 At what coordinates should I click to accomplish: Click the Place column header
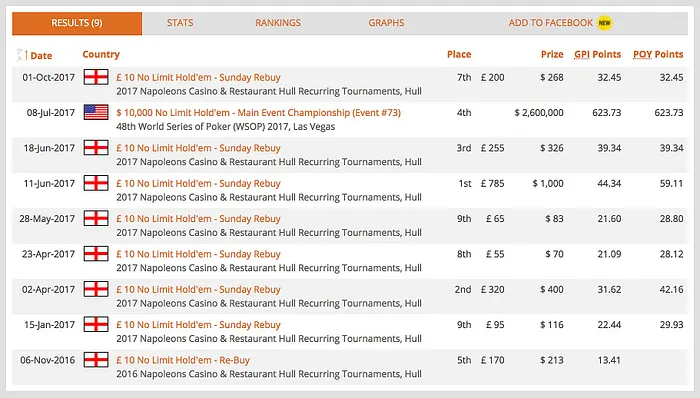pyautogui.click(x=459, y=54)
